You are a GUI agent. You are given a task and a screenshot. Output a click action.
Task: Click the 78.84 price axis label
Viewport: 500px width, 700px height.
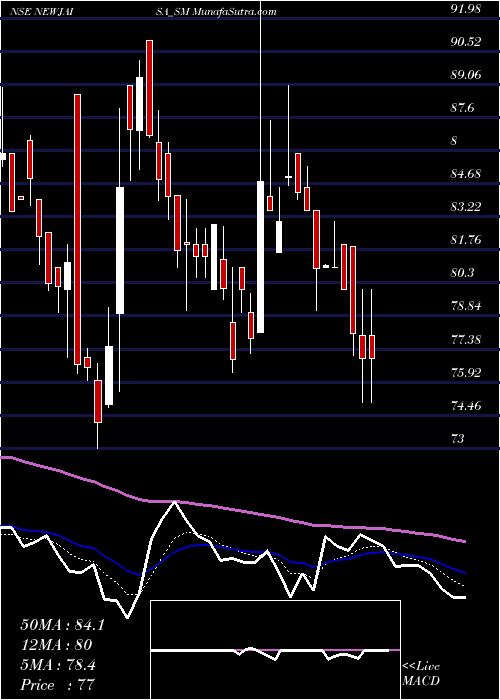[466, 306]
